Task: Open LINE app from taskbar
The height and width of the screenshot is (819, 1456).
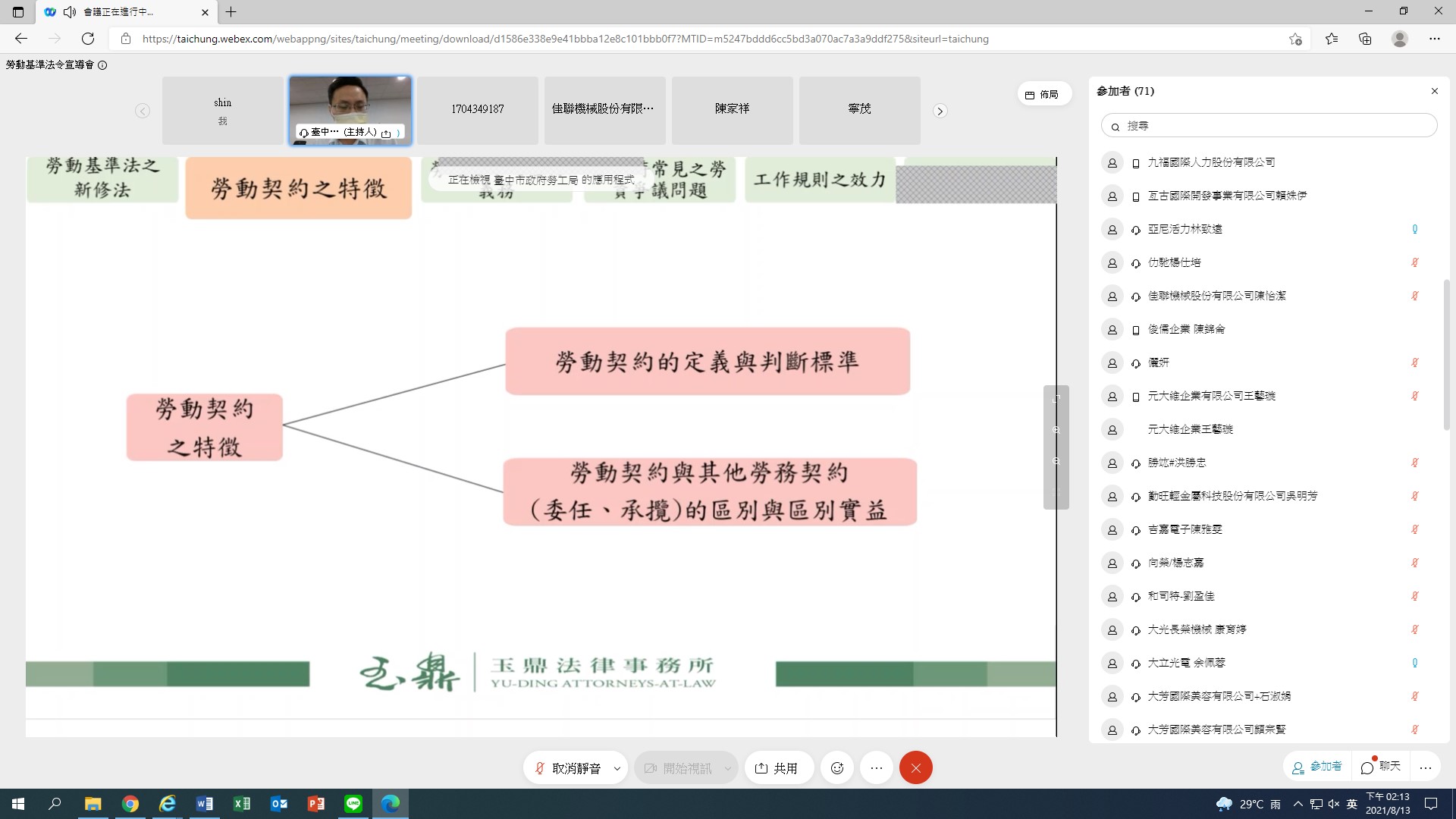Action: pos(353,804)
